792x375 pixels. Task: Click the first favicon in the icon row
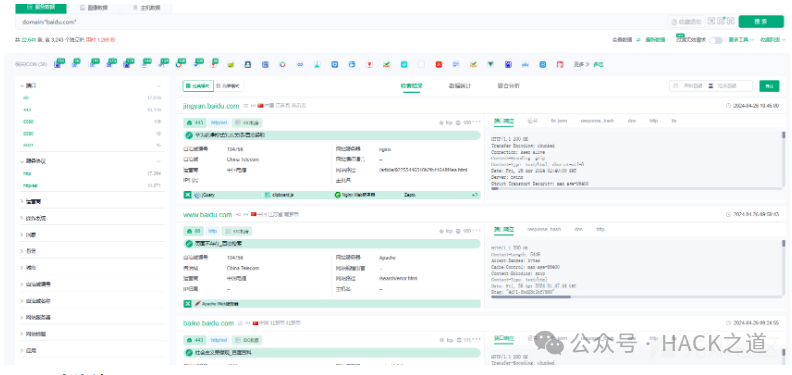(58, 65)
